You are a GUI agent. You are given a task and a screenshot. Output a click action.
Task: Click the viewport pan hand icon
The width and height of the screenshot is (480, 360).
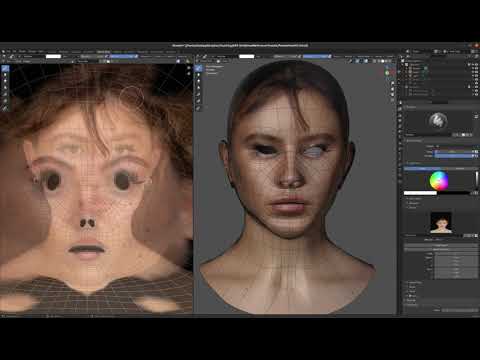393,89
